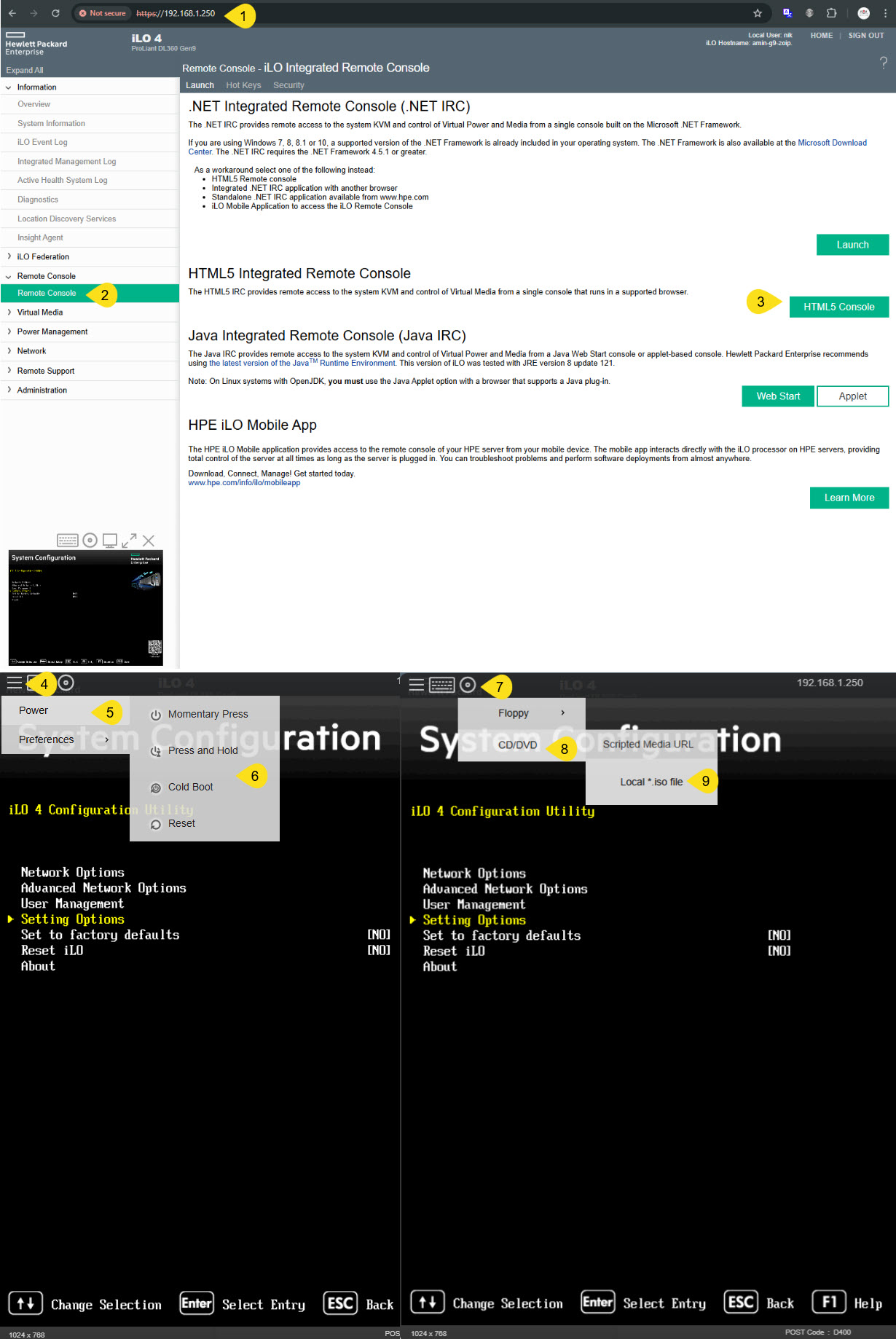Screen dimensions: 896x1339
Task: Open browser three-dot menu
Action: pos(885,13)
